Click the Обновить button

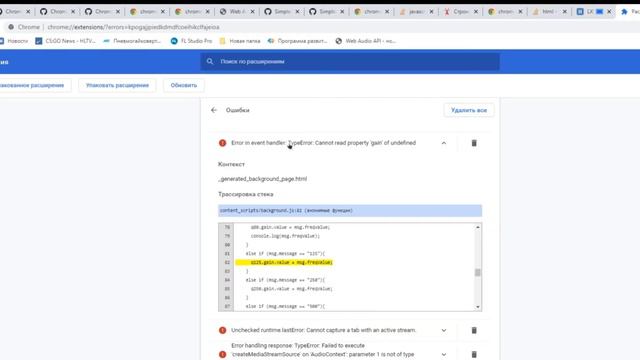[184, 85]
